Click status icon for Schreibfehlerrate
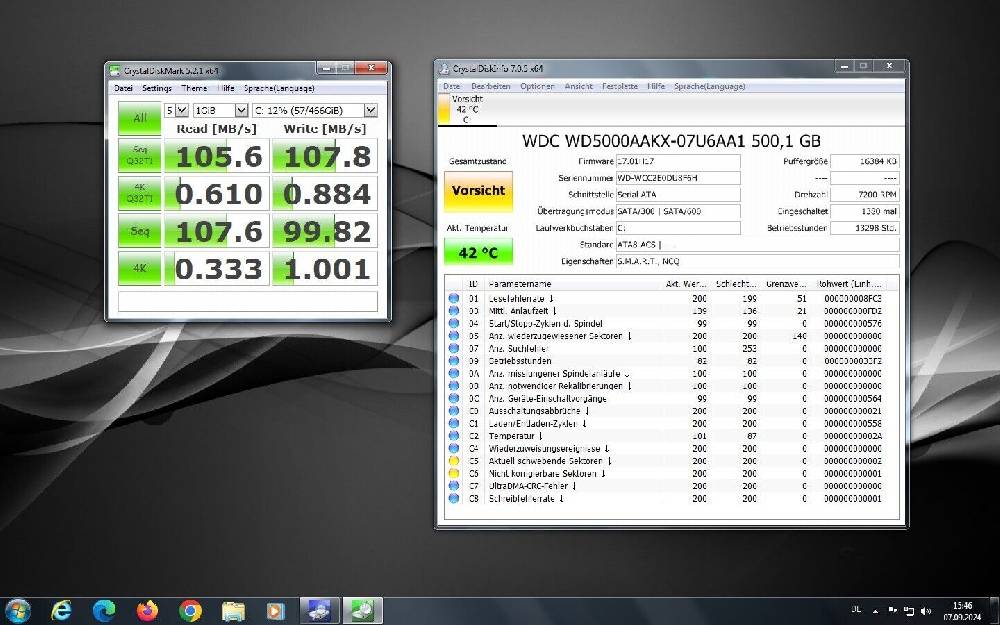Screen dimensions: 1000x625 [453, 499]
